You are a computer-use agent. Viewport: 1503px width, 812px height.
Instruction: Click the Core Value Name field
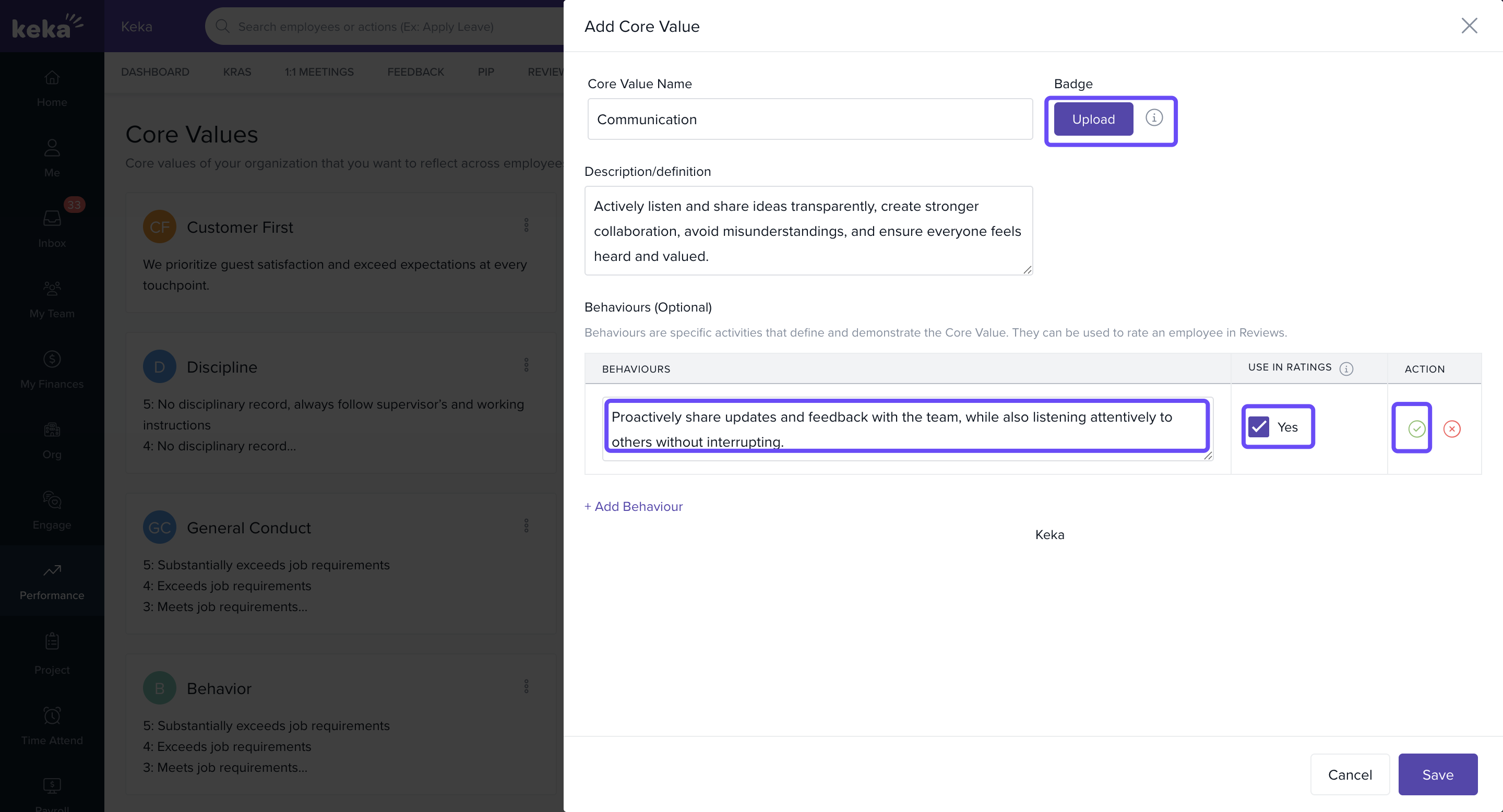click(x=809, y=119)
